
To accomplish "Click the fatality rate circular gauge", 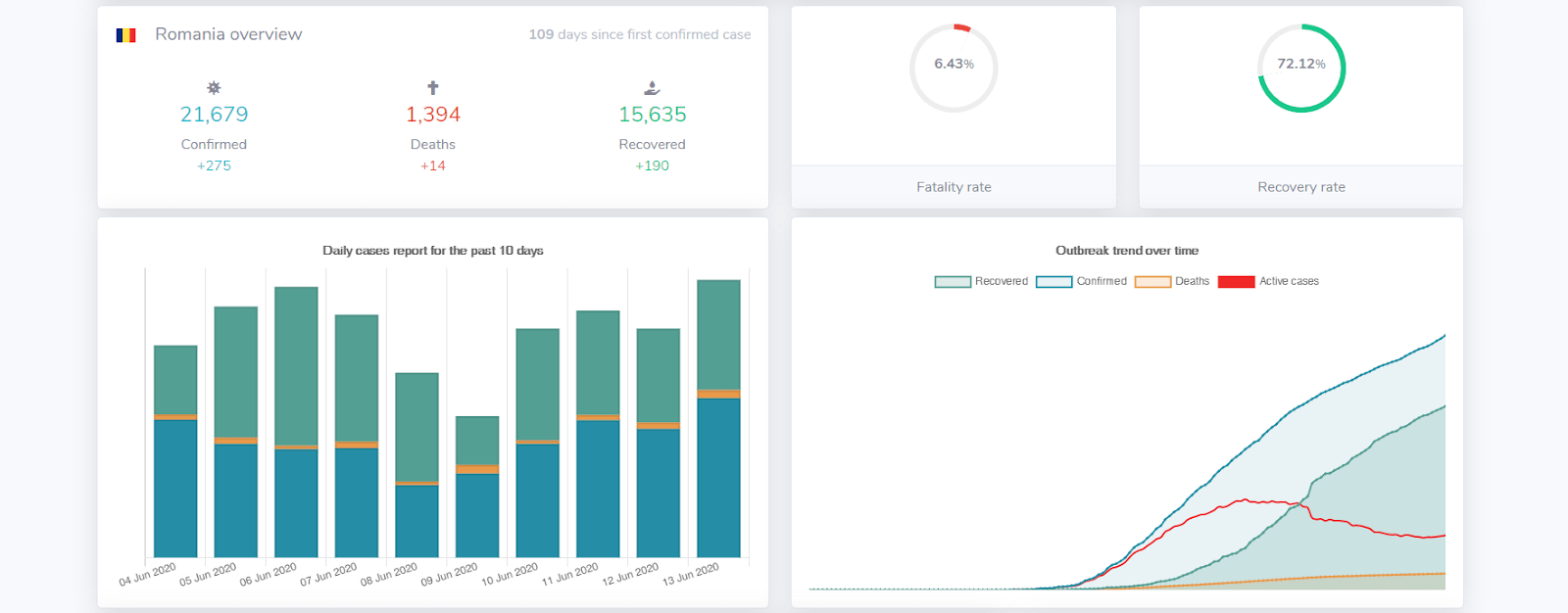I will (954, 68).
